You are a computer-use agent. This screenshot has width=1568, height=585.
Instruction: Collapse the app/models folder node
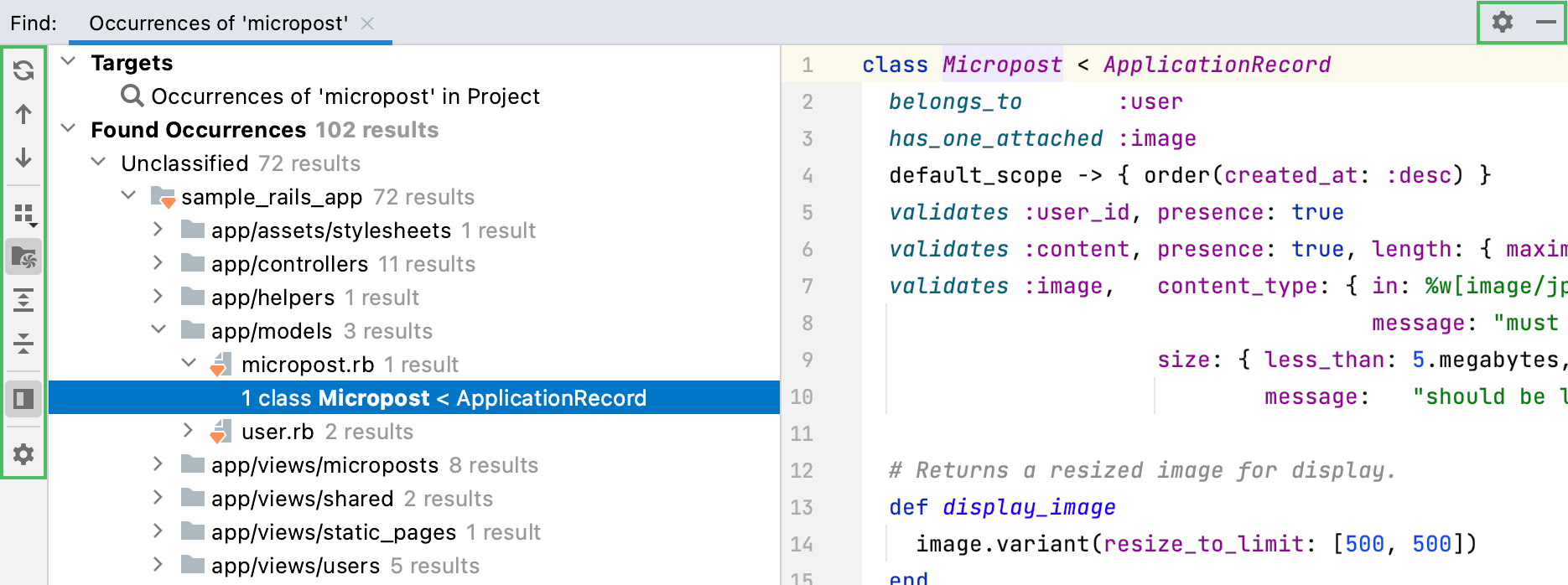pos(158,330)
